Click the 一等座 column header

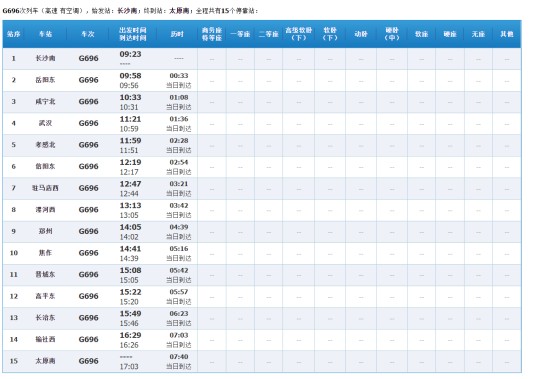click(x=240, y=34)
